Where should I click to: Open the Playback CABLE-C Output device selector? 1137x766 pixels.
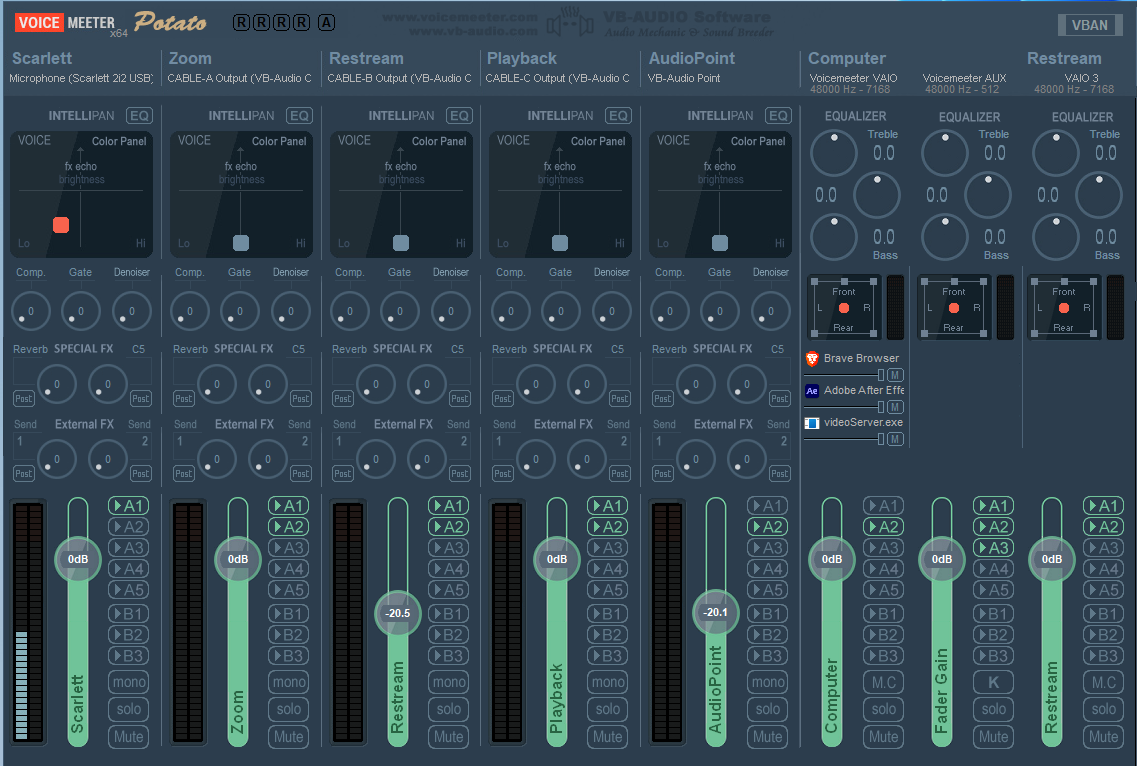[x=558, y=78]
